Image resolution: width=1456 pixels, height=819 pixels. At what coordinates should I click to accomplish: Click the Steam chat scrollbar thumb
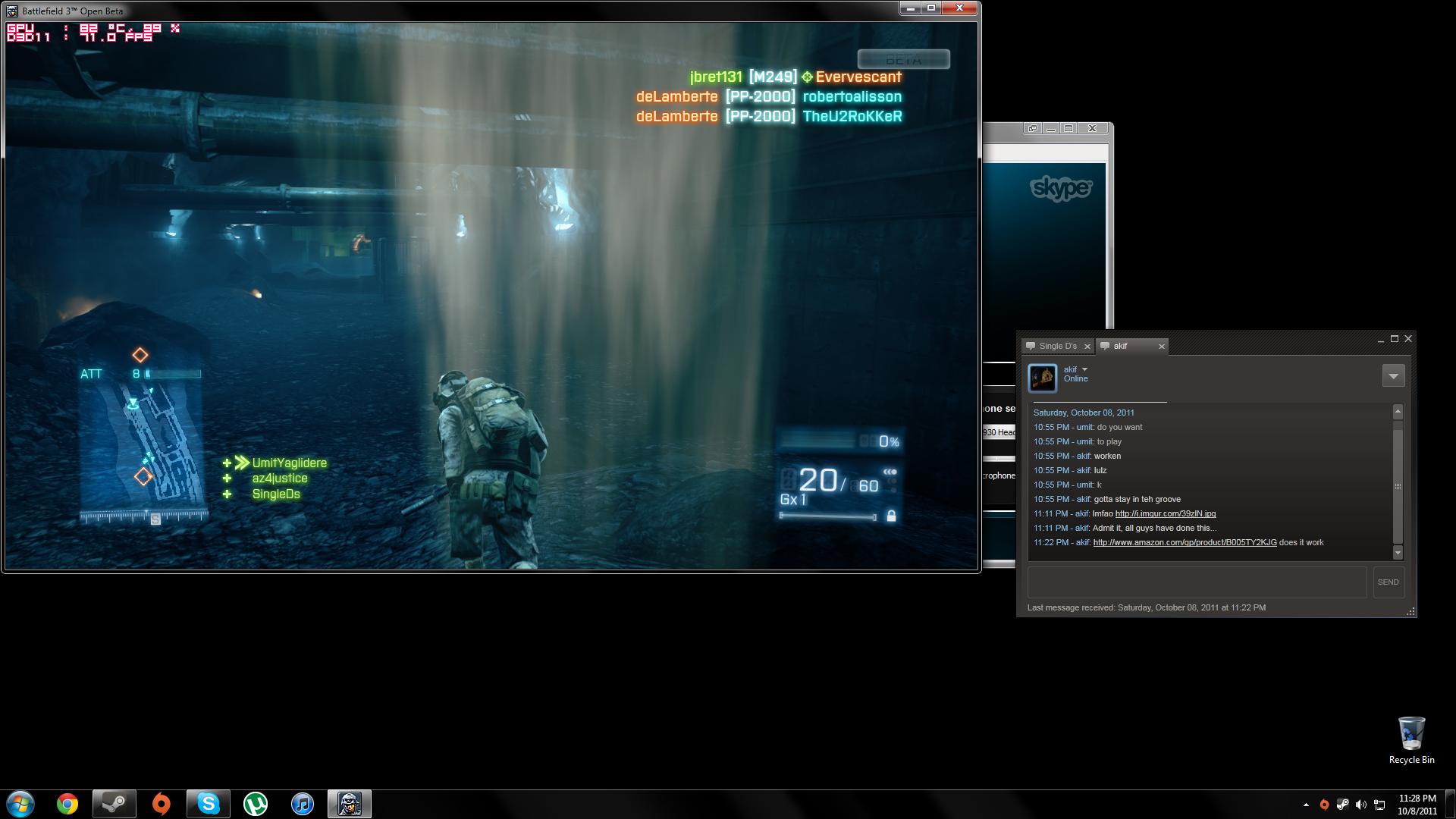1398,486
